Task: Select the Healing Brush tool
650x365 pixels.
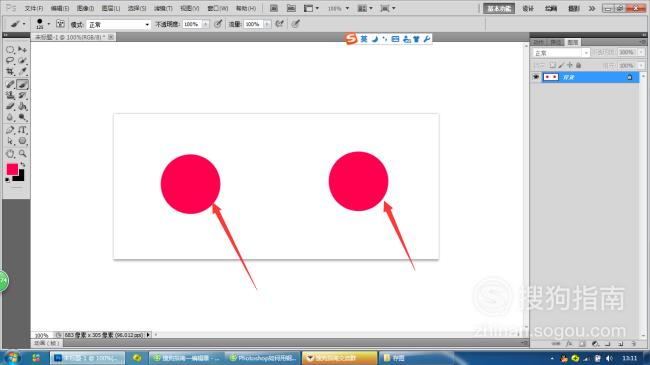Action: [10, 84]
